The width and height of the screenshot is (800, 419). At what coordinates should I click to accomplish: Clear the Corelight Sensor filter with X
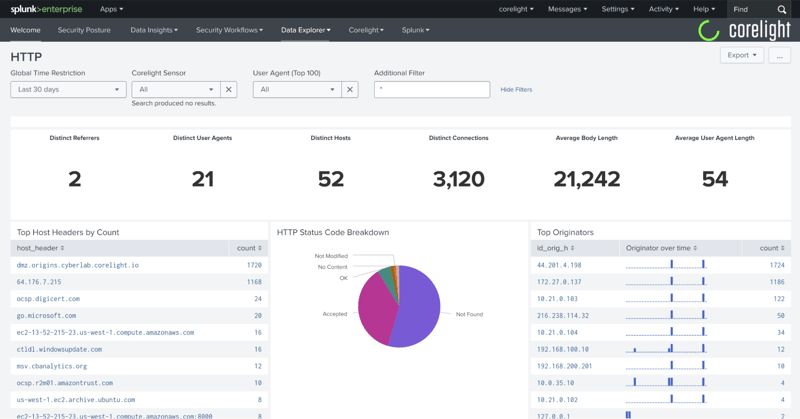click(x=229, y=90)
